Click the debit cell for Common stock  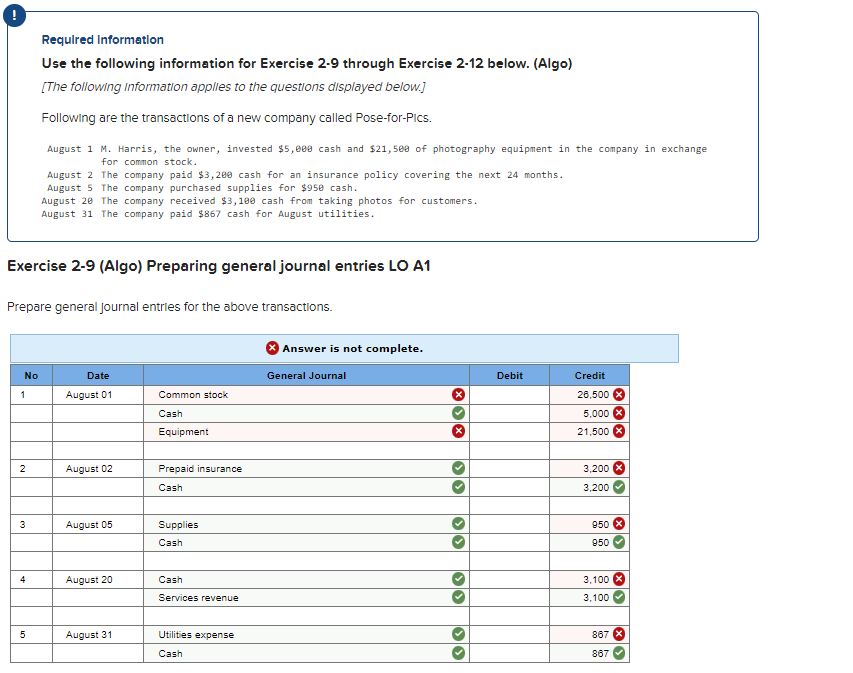(509, 394)
